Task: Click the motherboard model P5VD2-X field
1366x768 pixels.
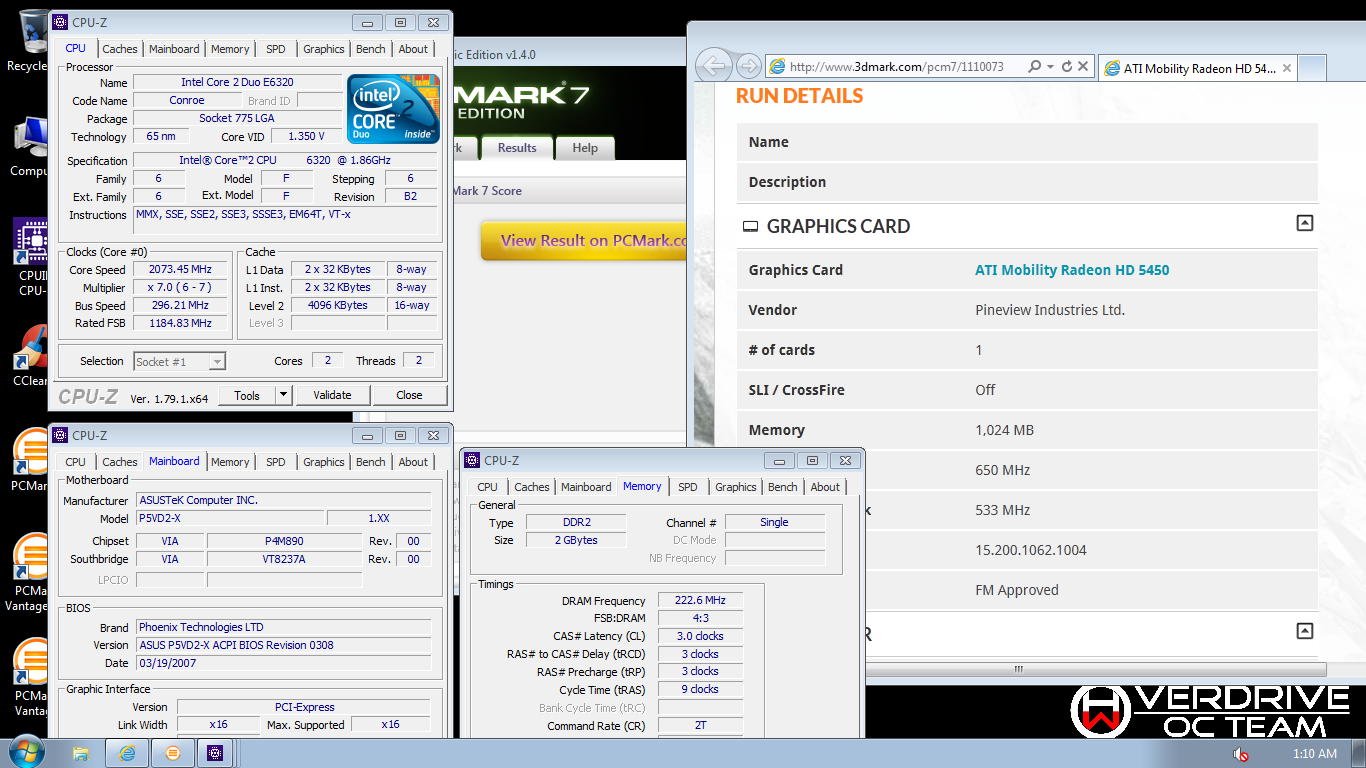Action: tap(230, 519)
